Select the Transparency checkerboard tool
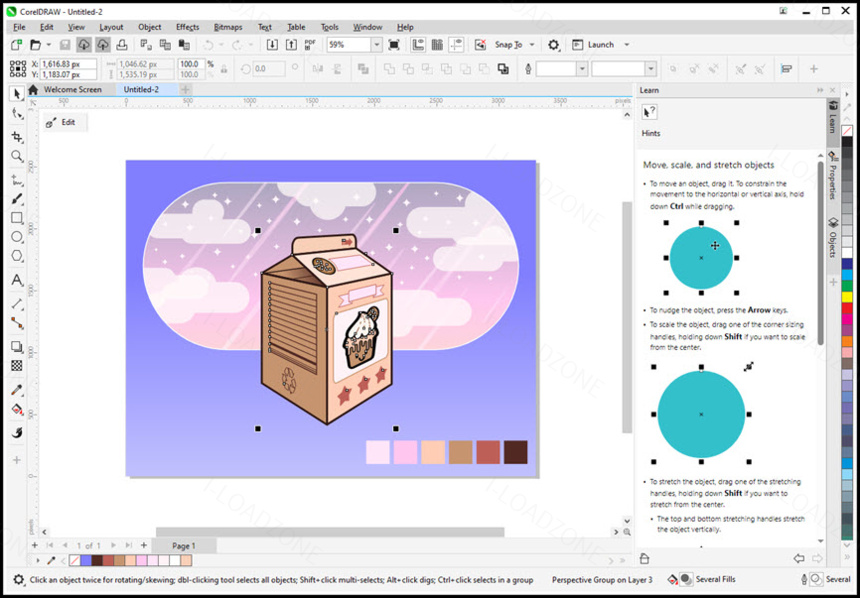 click(x=17, y=365)
